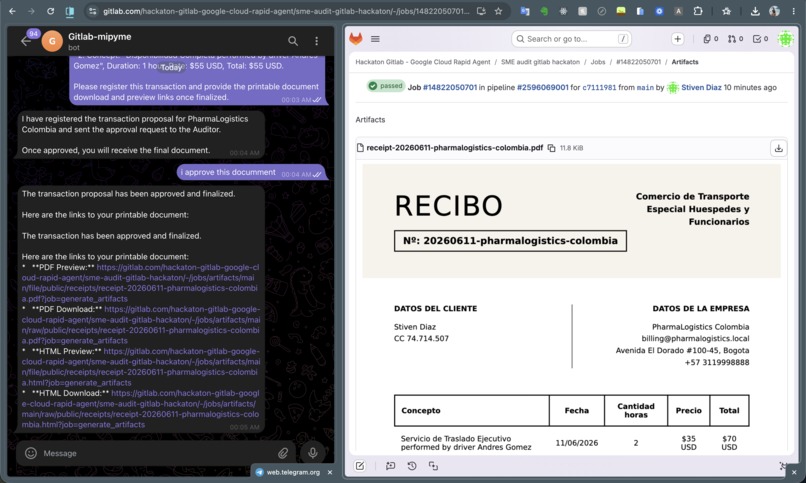Click the GitLab create new plus button

tap(677, 39)
